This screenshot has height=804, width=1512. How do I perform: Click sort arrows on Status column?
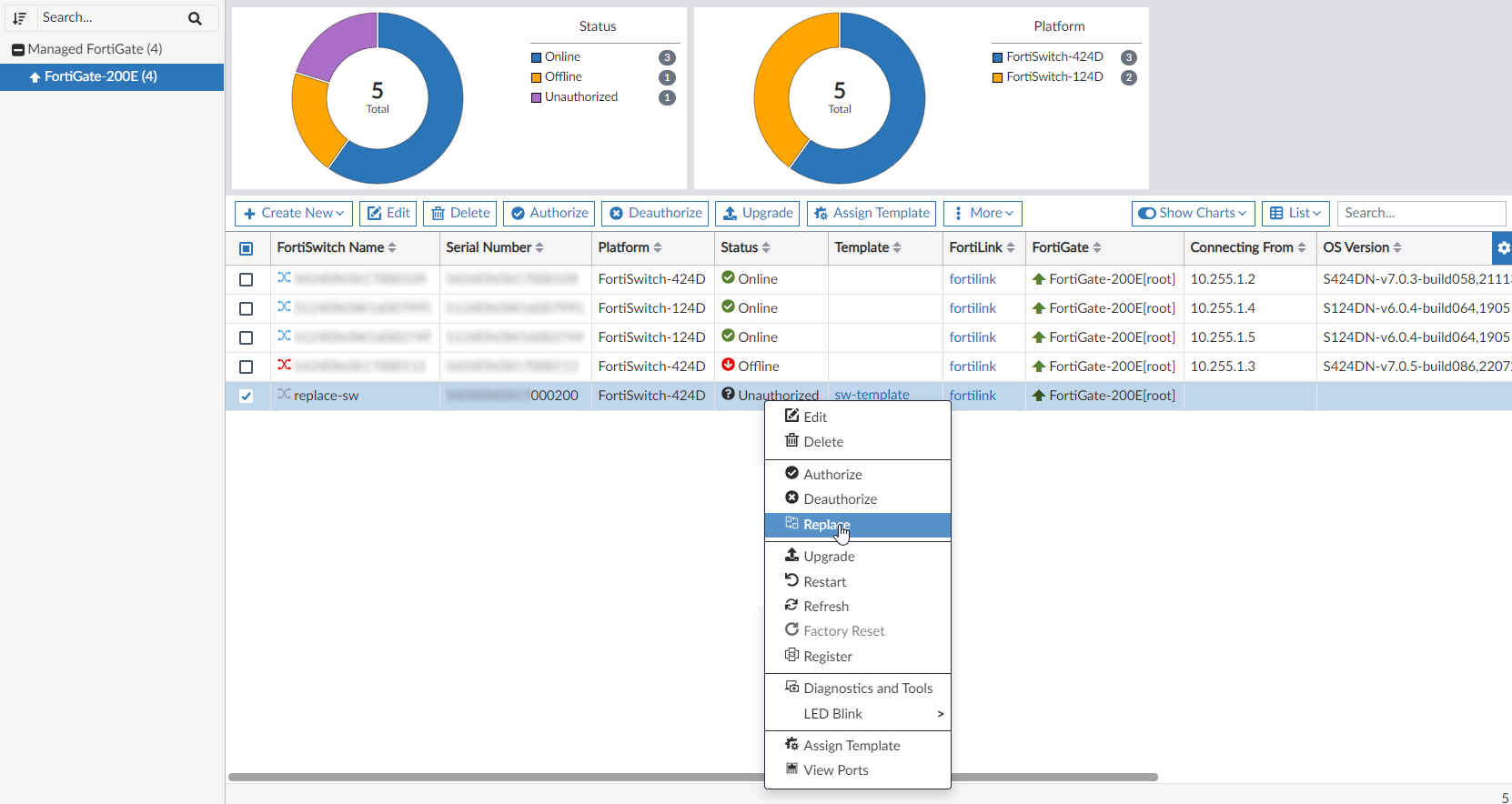[766, 247]
